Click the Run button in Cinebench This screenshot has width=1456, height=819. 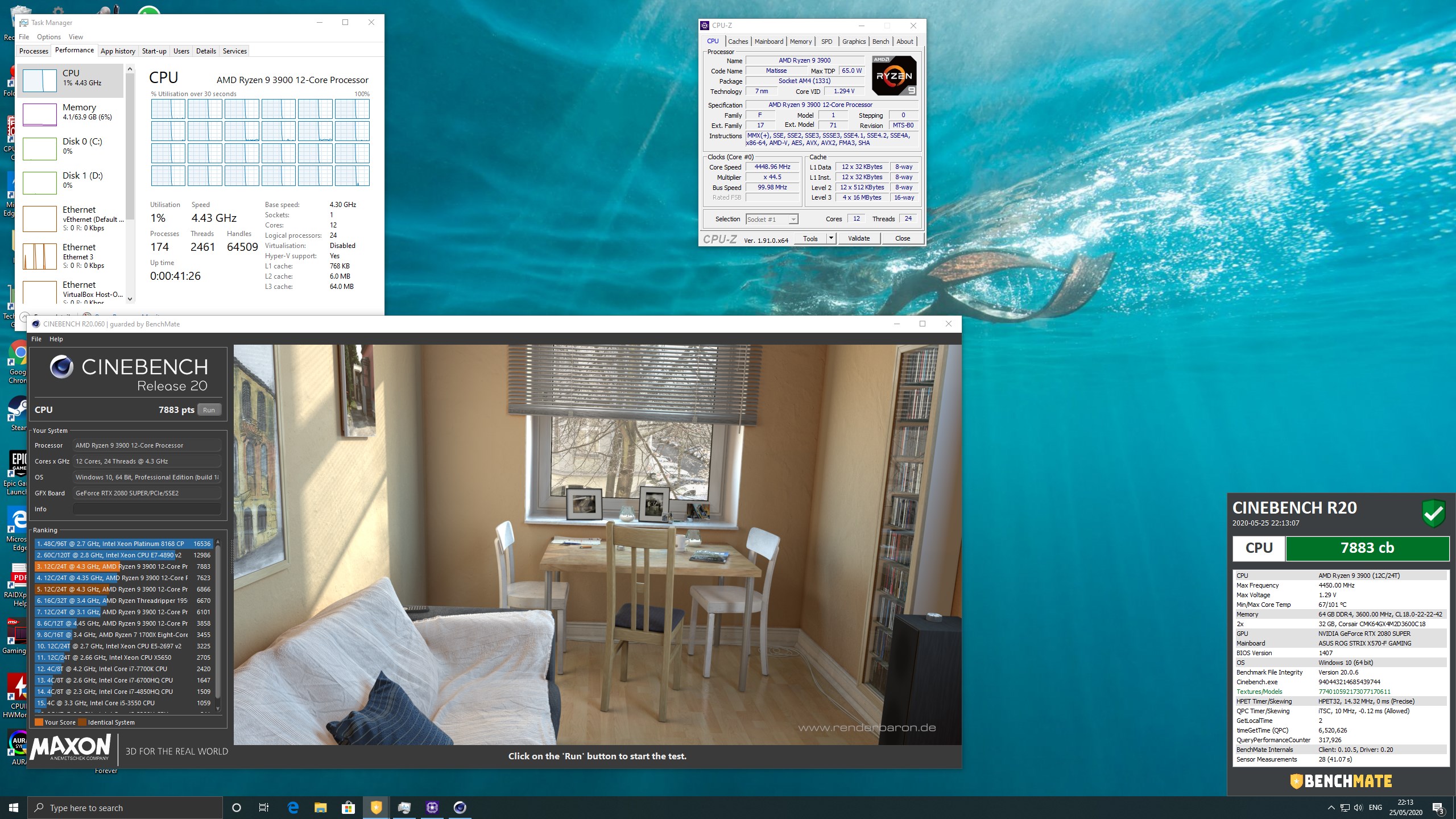209,410
